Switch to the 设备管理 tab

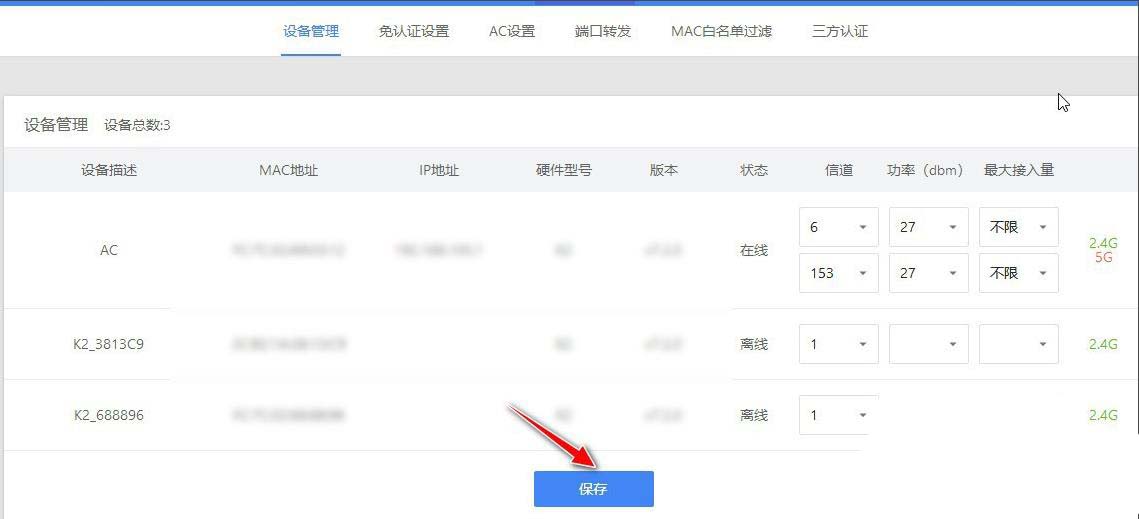(x=311, y=31)
